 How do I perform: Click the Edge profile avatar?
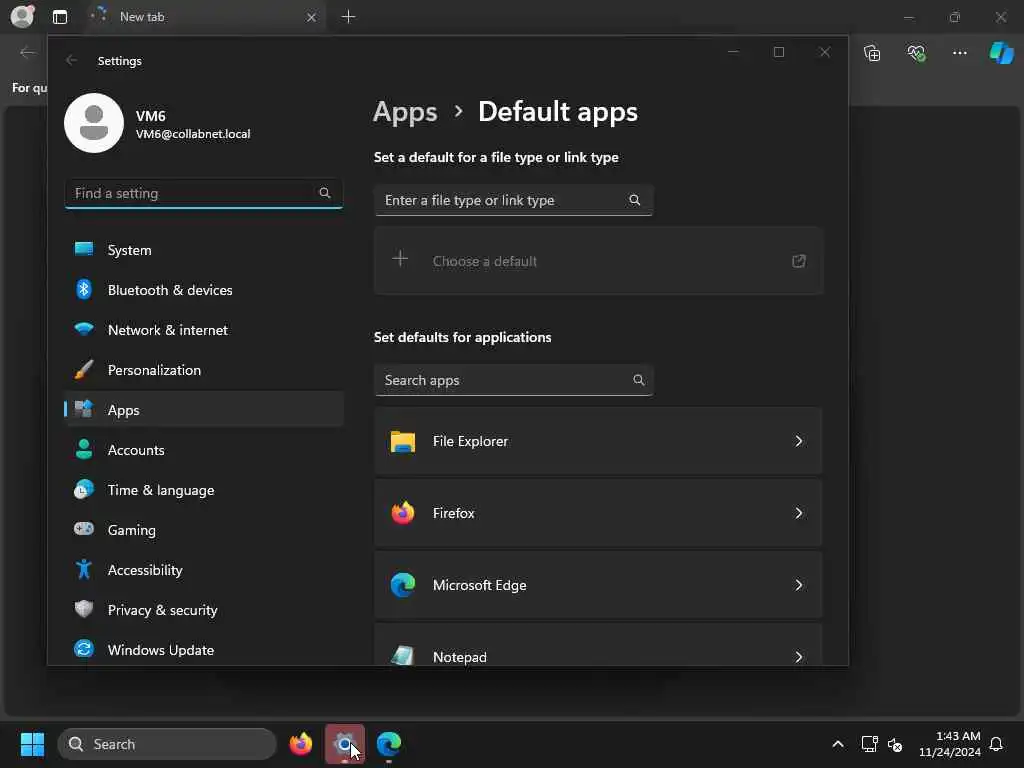pyautogui.click(x=22, y=16)
